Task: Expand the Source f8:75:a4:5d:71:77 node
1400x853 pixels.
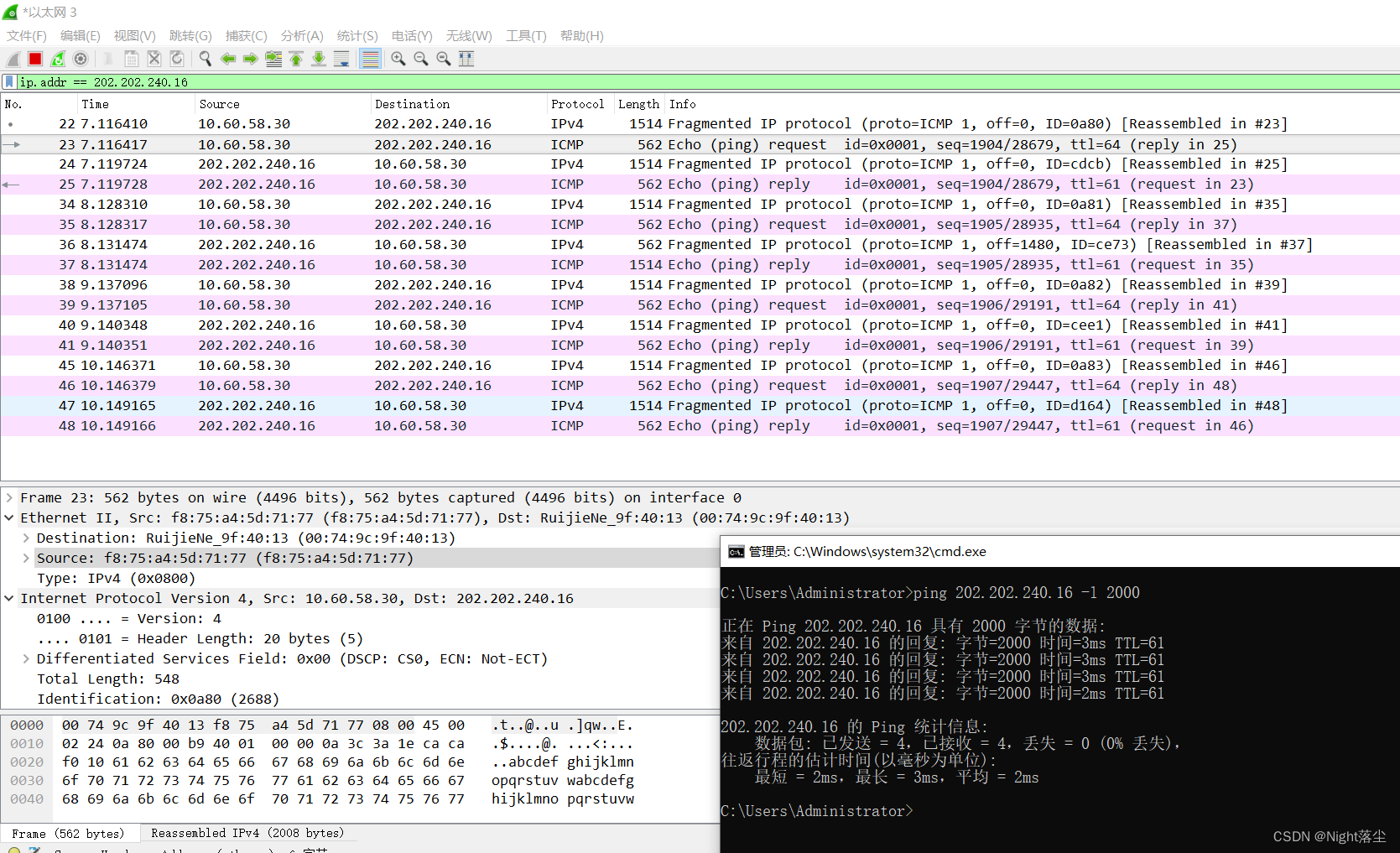Action: pyautogui.click(x=26, y=558)
